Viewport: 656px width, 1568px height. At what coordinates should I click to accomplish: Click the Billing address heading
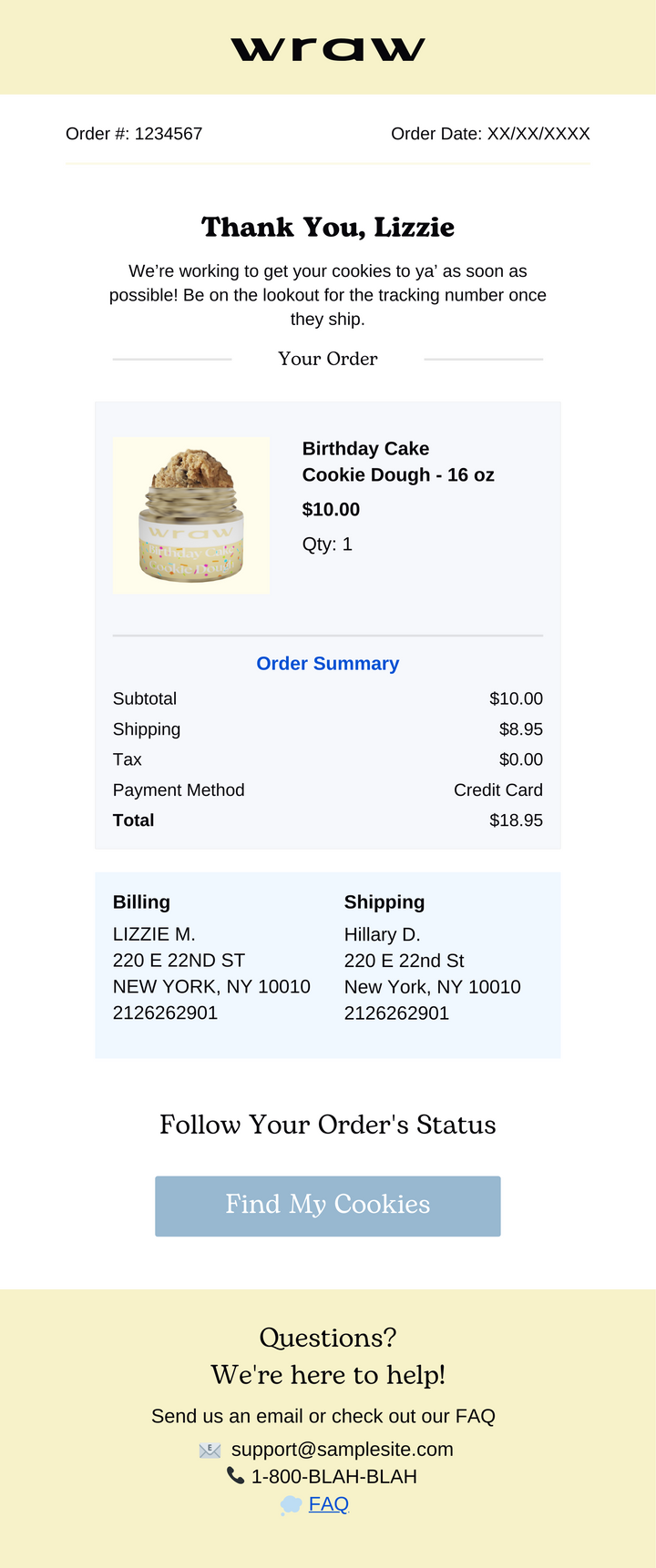141,902
